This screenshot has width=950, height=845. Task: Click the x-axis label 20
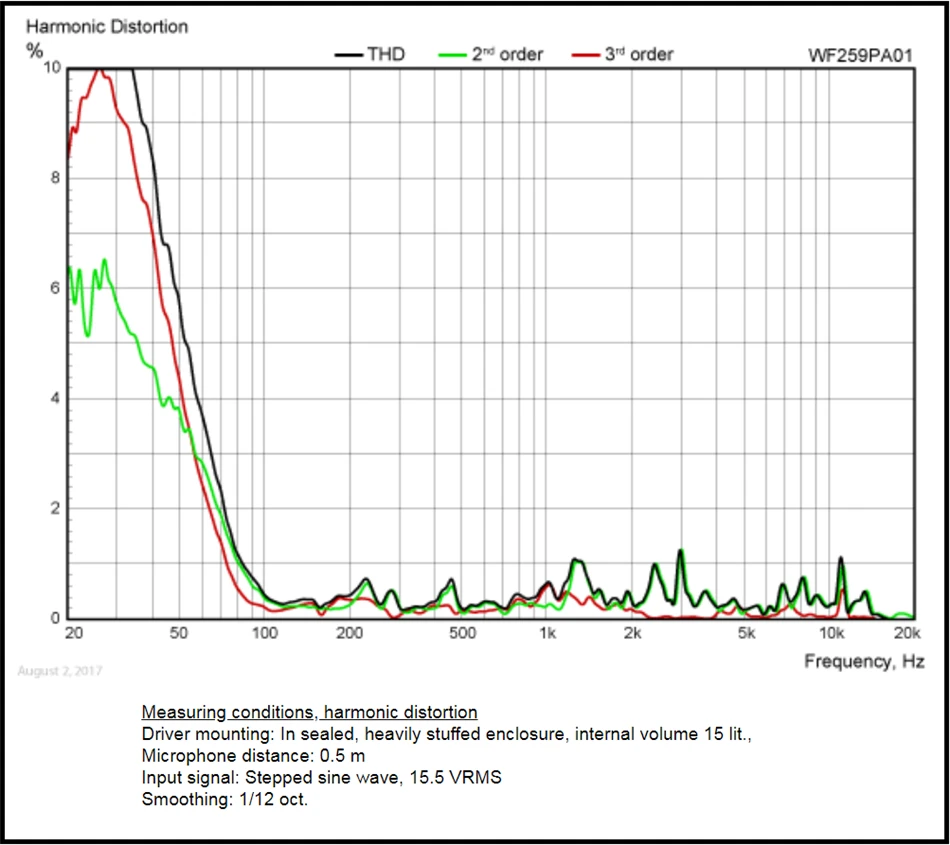coord(74,634)
